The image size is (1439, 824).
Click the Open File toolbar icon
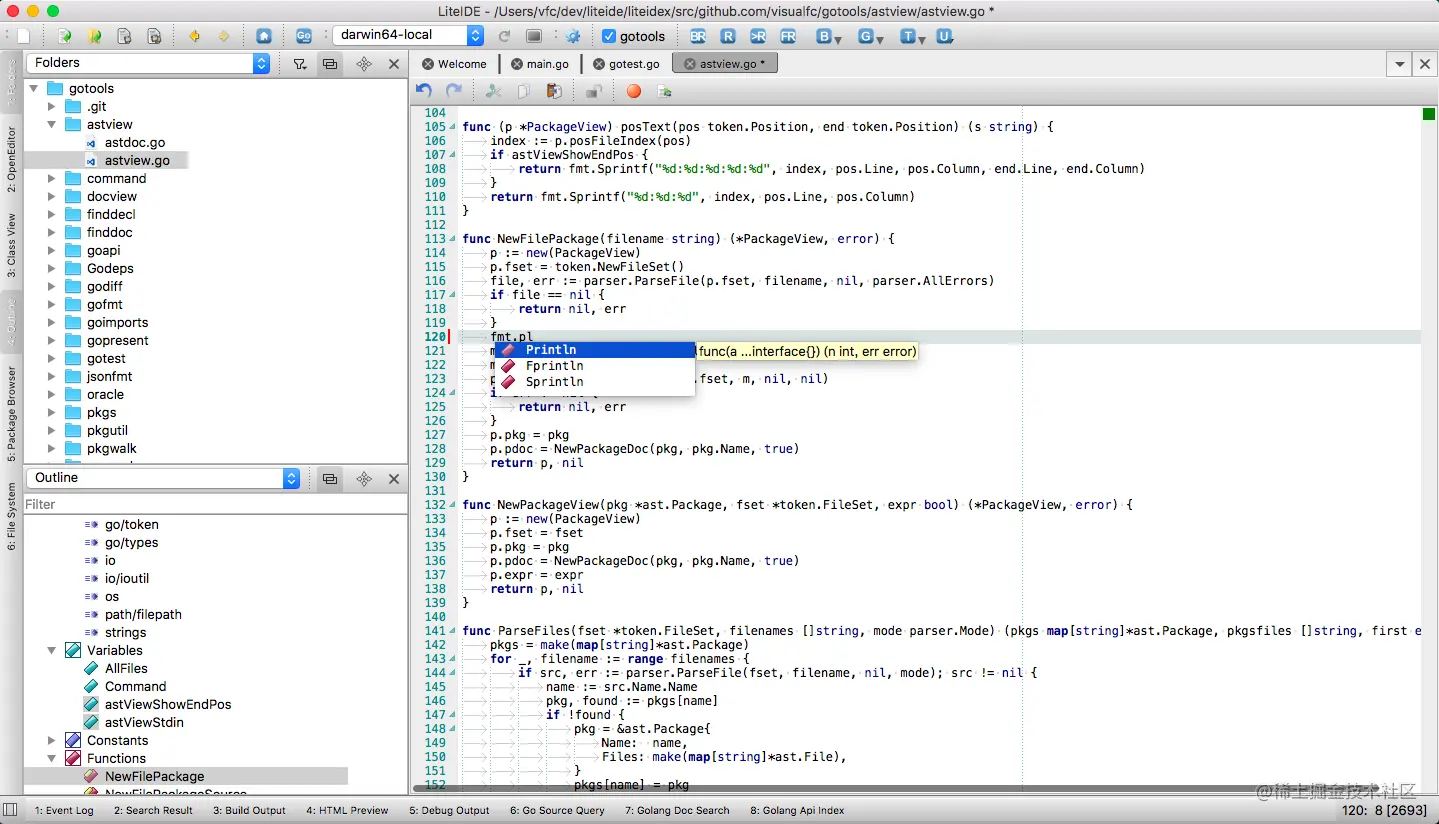[x=65, y=36]
